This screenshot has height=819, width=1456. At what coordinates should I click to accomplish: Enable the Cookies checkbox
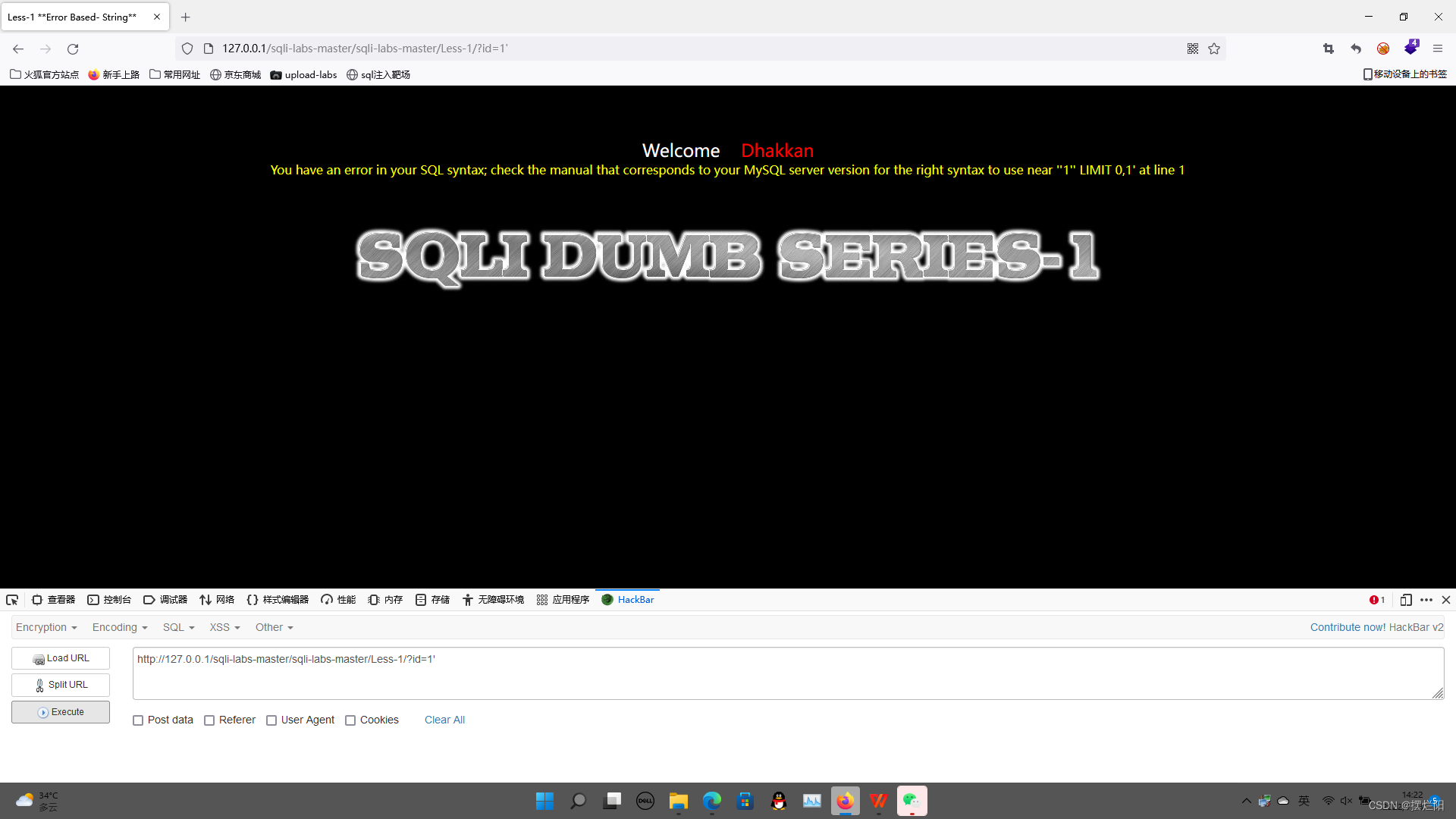click(350, 720)
